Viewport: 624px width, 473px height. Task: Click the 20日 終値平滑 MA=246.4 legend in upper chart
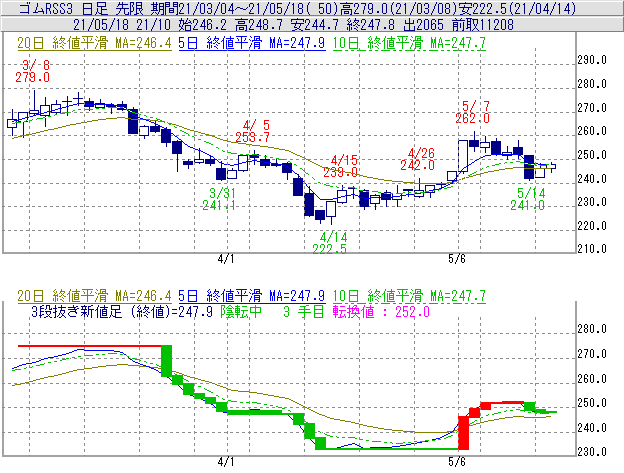pyautogui.click(x=94, y=43)
